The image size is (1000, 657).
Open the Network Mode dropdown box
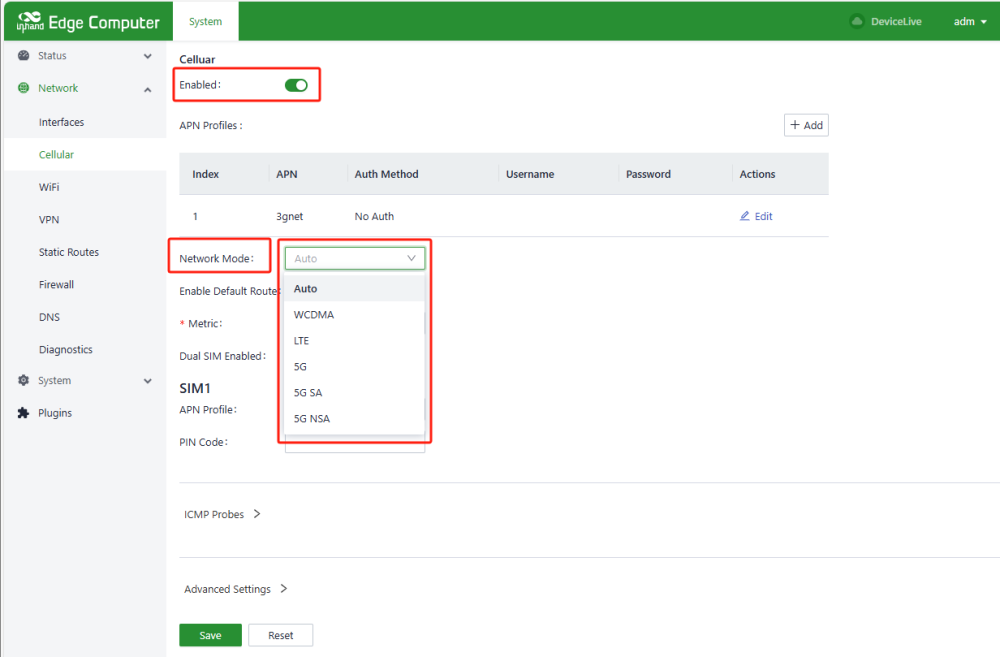coord(355,258)
